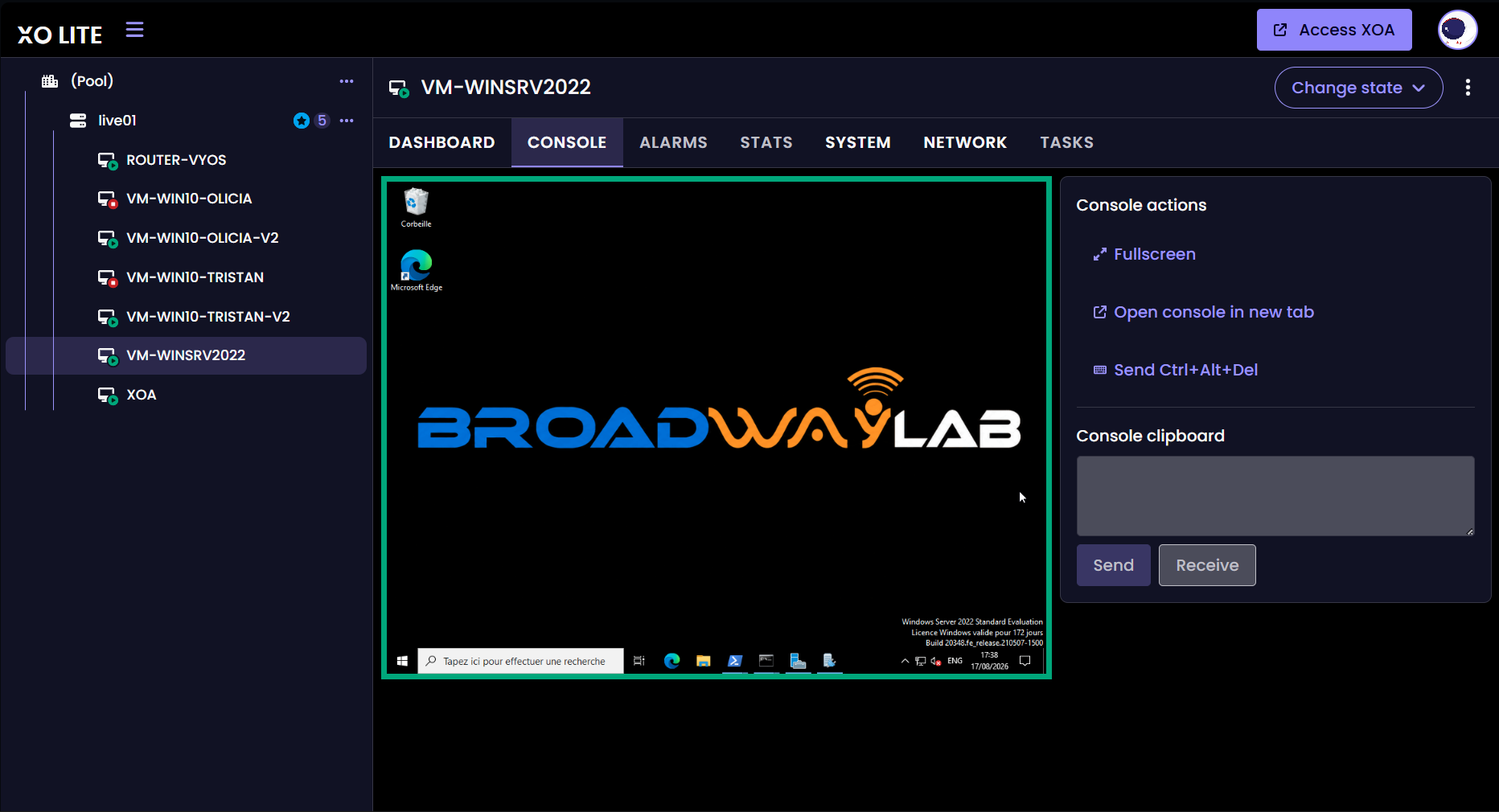The height and width of the screenshot is (812, 1499).
Task: Open PowerShell from the console taskbar
Action: [x=735, y=661]
